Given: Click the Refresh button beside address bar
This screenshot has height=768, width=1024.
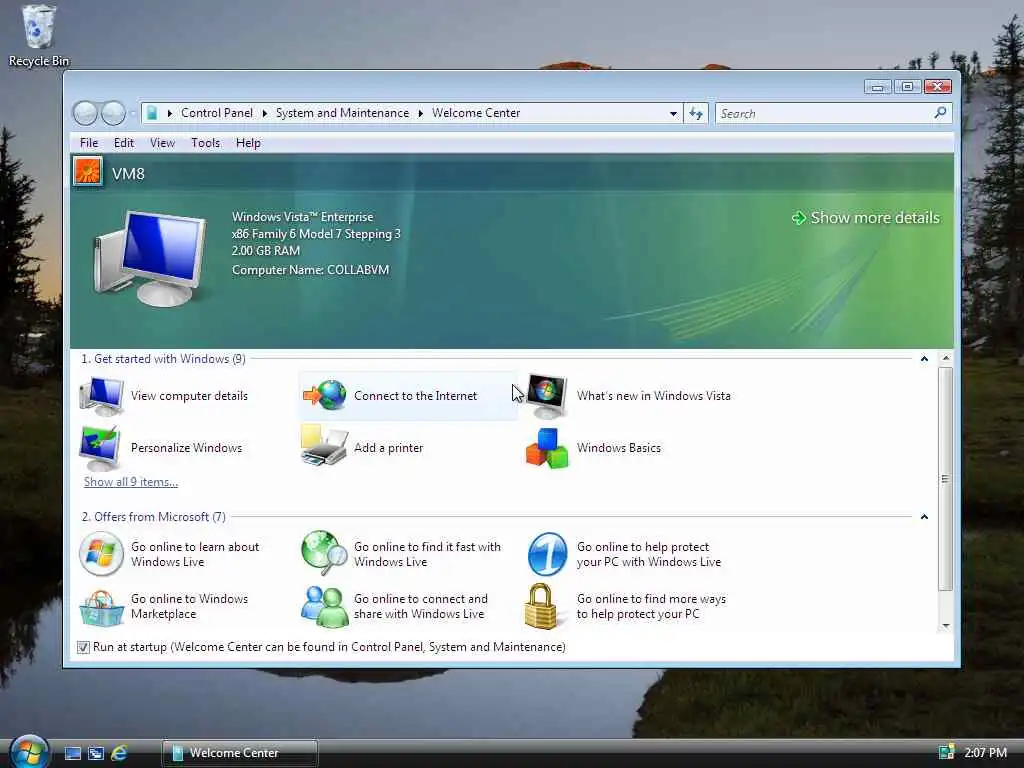Looking at the screenshot, I should coord(696,114).
